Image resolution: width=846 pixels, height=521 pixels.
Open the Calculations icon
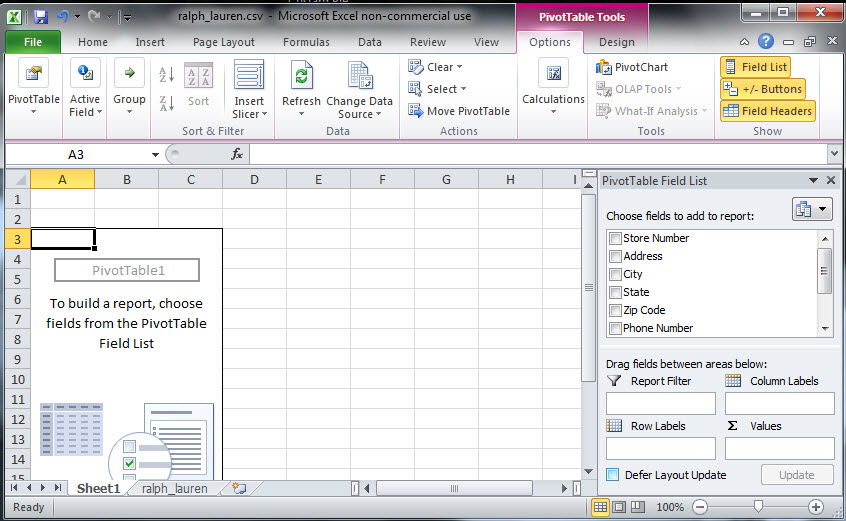[554, 73]
